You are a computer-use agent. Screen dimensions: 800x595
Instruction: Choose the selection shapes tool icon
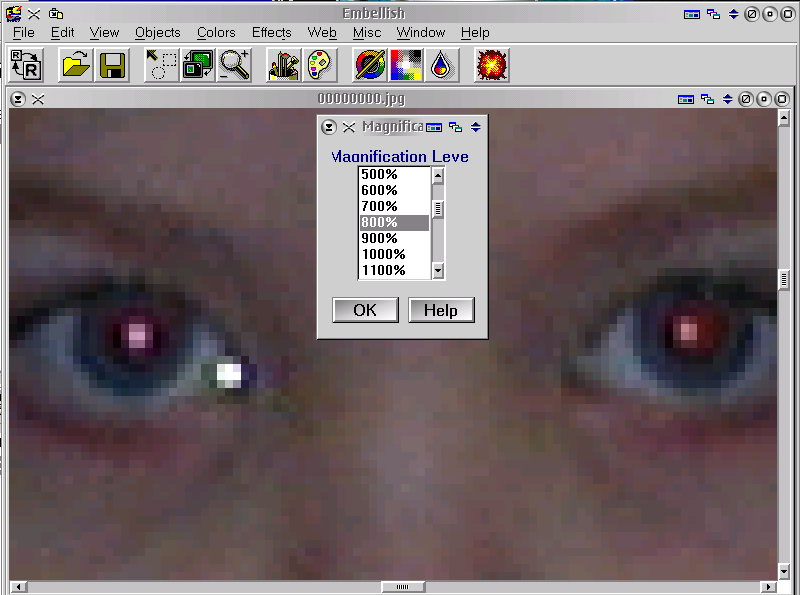click(162, 65)
